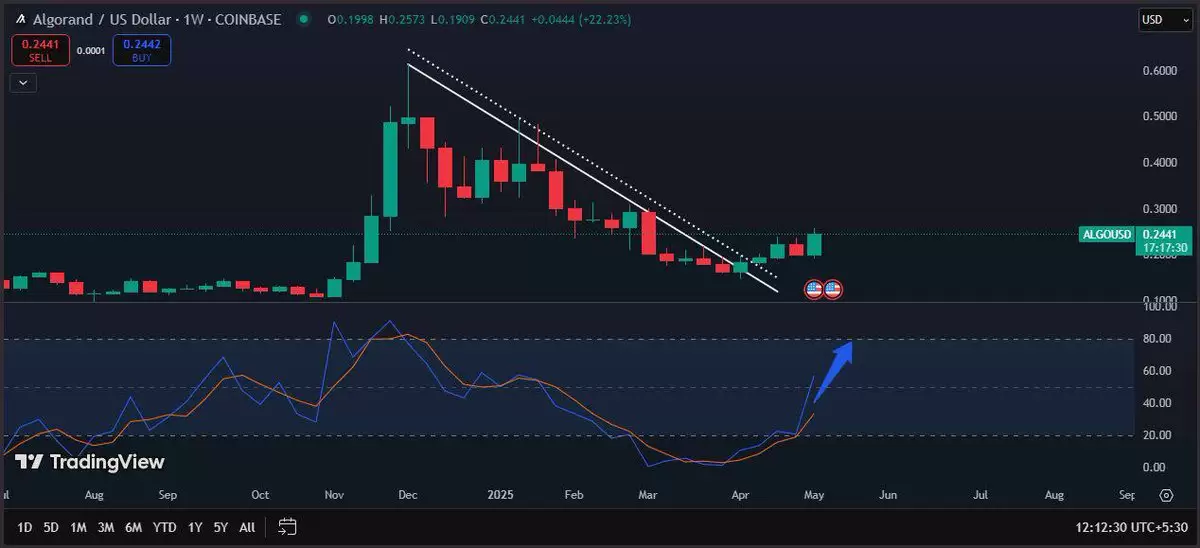Select the 5D time range
Image resolution: width=1200 pixels, height=548 pixels.
point(51,527)
